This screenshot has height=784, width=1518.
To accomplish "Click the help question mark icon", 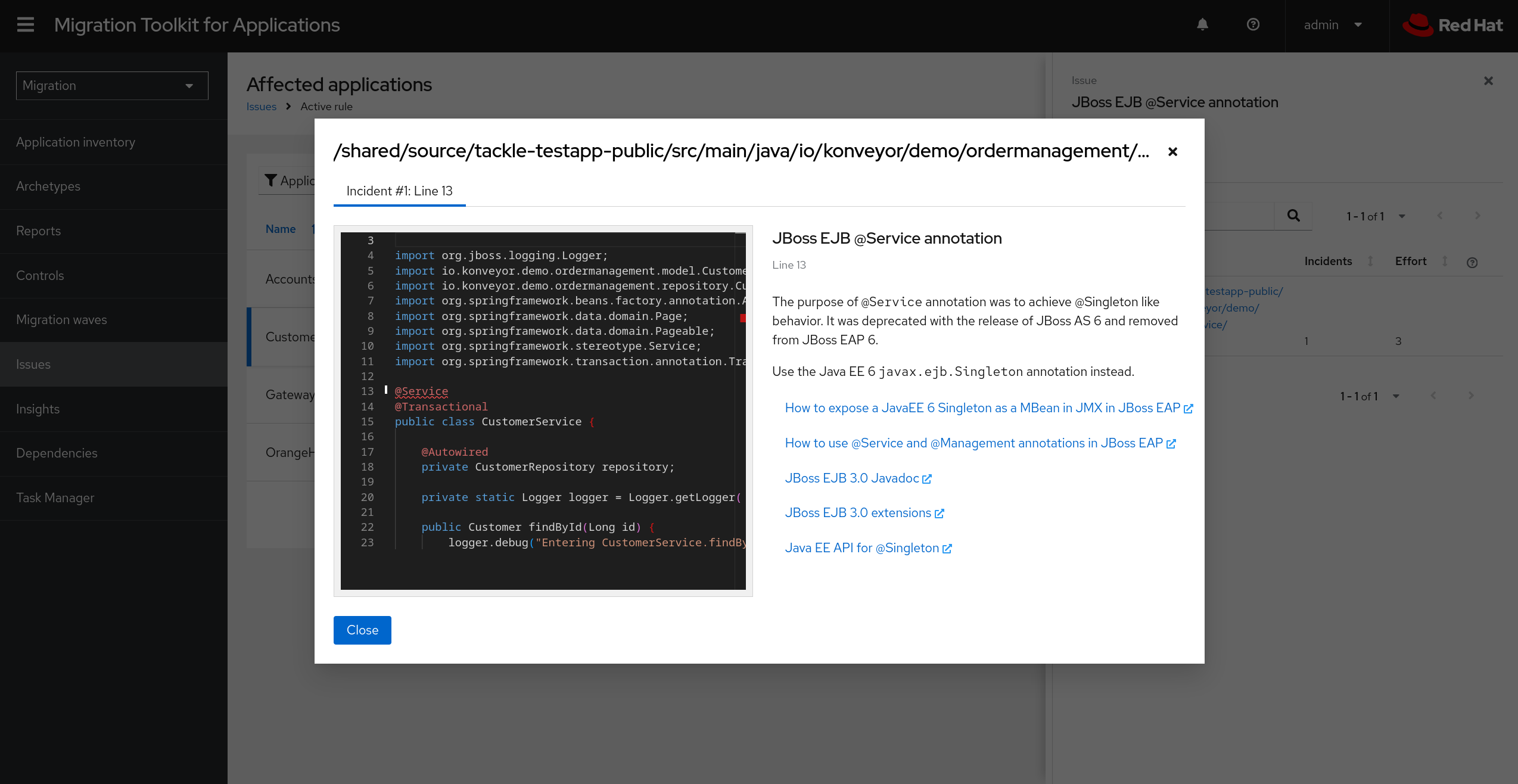I will click(1253, 24).
